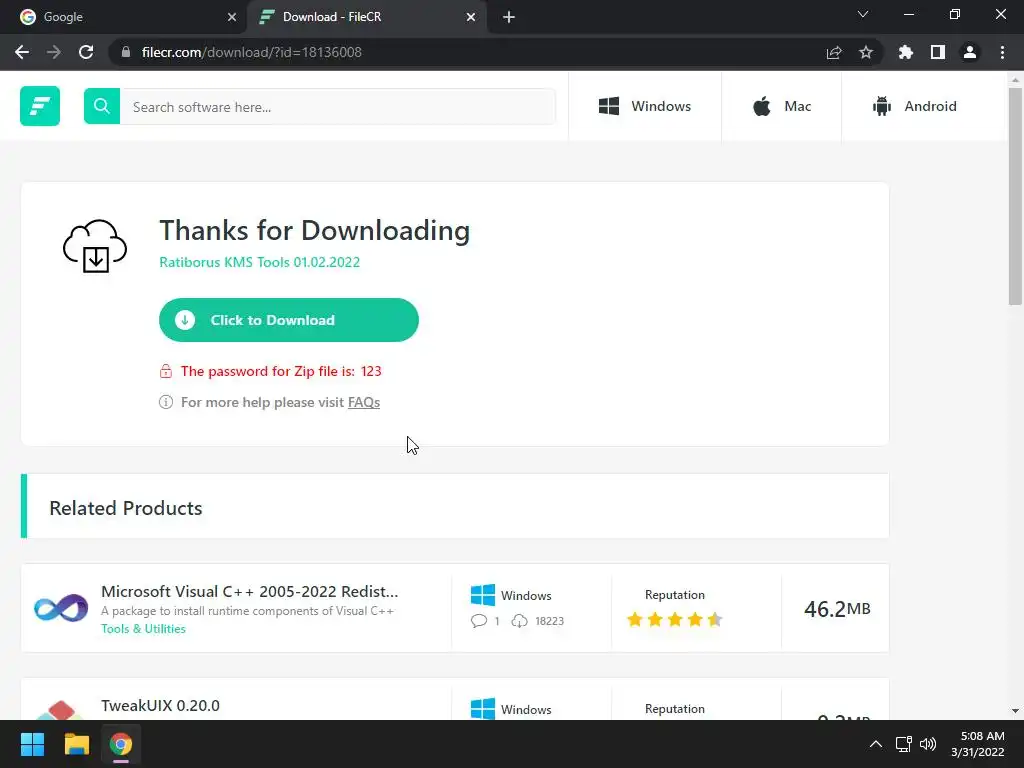Click the Windows logo in TweakUIX row

coord(483,709)
